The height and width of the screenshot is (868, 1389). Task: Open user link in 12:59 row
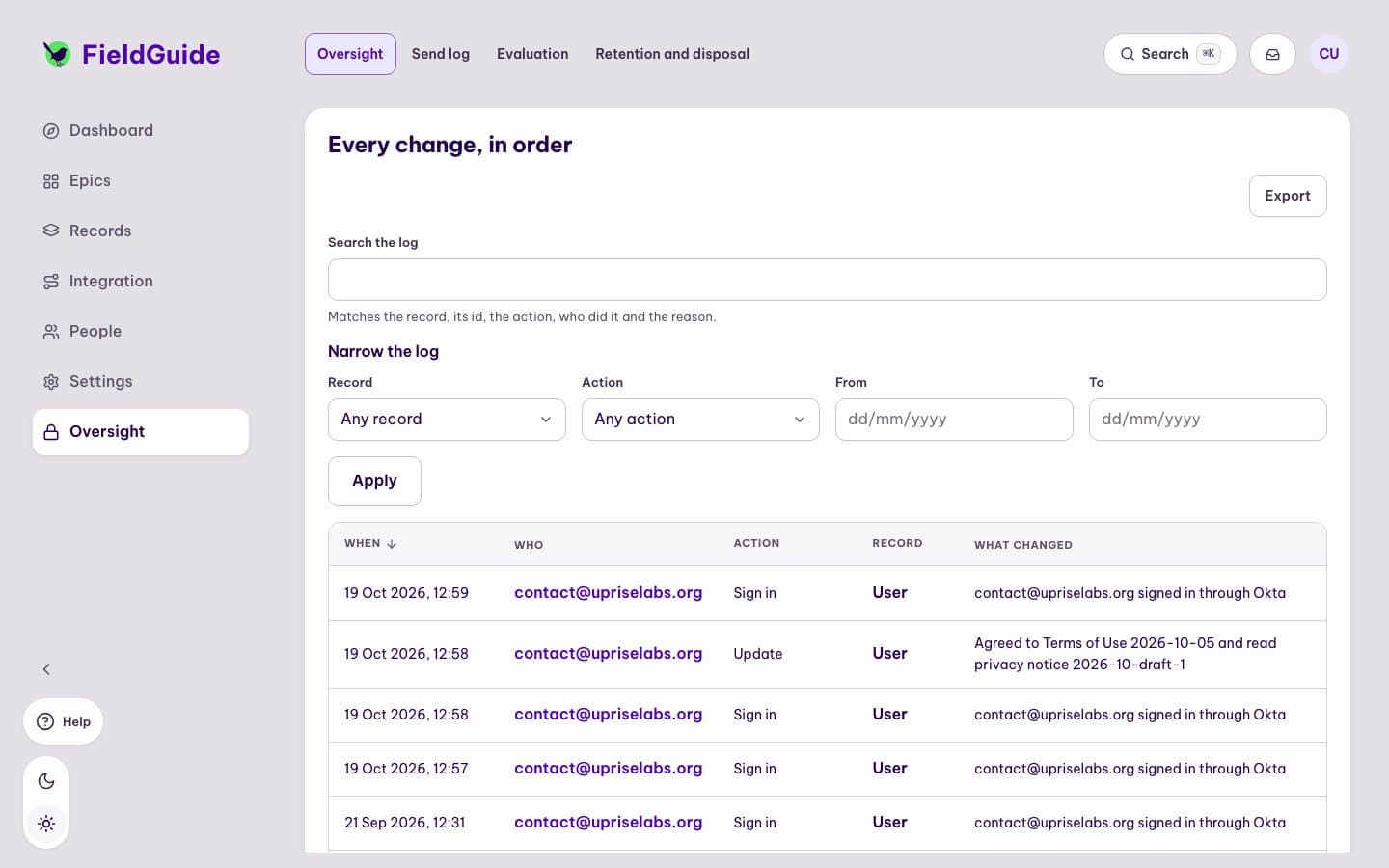click(x=608, y=593)
